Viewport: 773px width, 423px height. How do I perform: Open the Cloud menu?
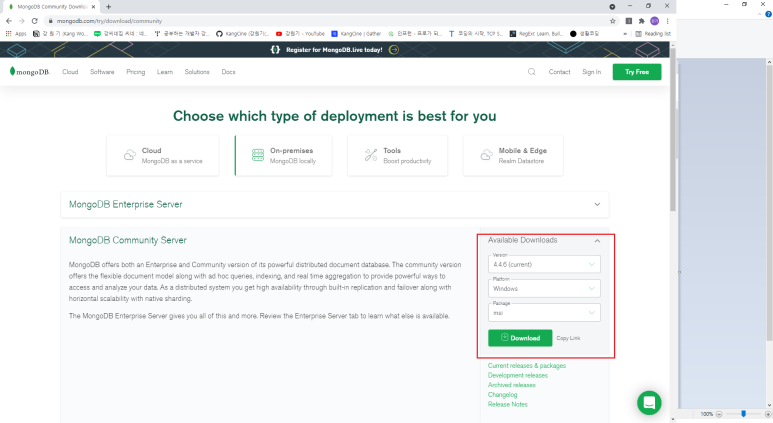click(70, 71)
